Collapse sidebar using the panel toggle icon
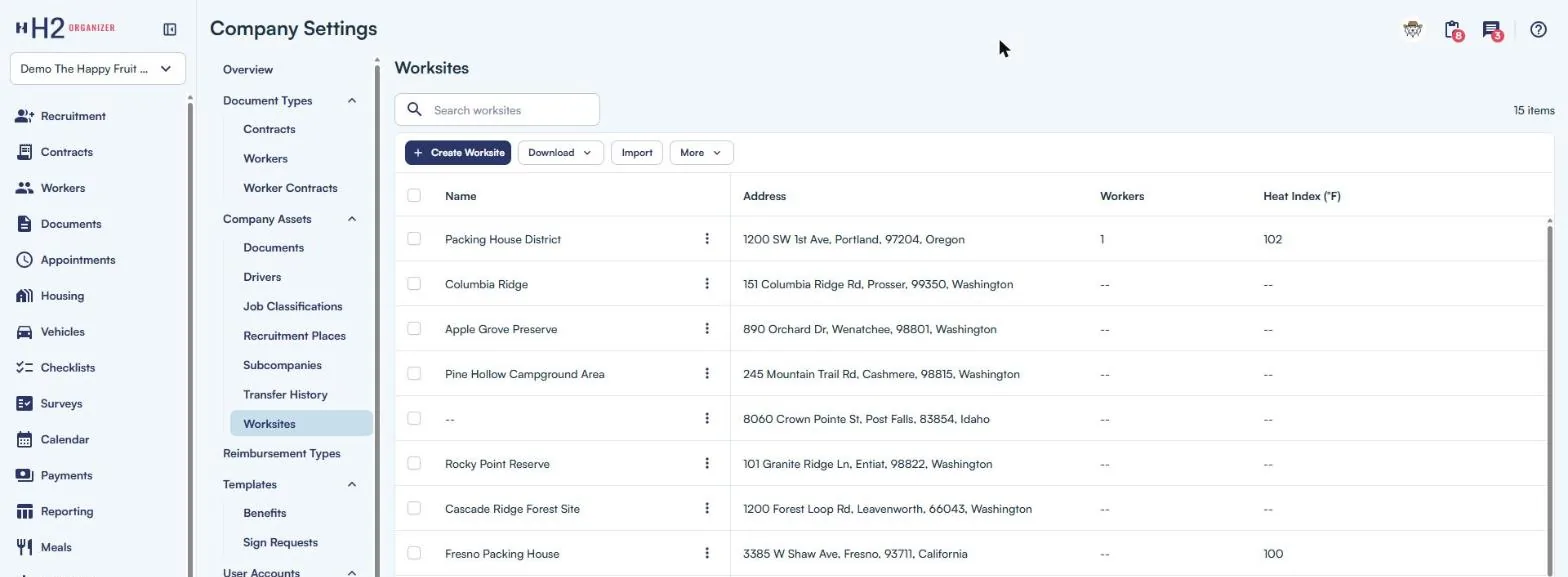Screen dimensions: 1568x577 coord(170,30)
